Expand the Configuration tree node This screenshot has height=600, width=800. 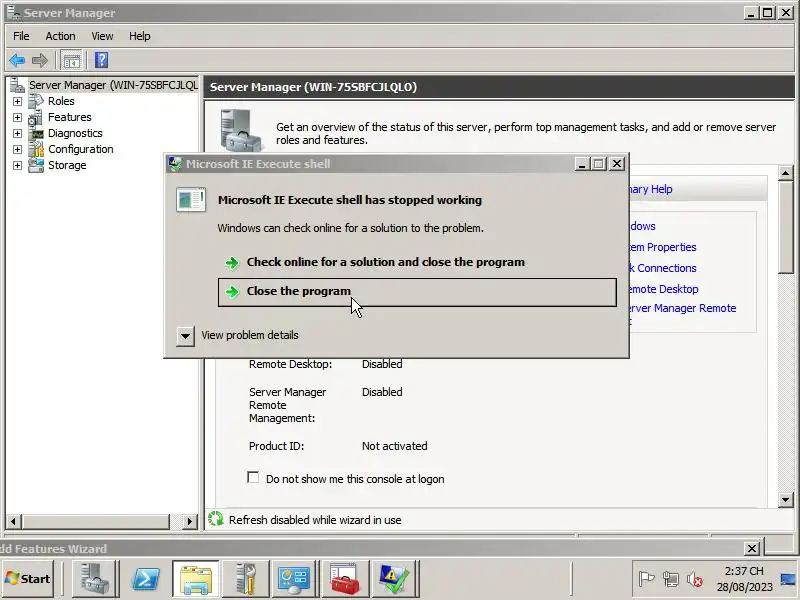click(17, 149)
